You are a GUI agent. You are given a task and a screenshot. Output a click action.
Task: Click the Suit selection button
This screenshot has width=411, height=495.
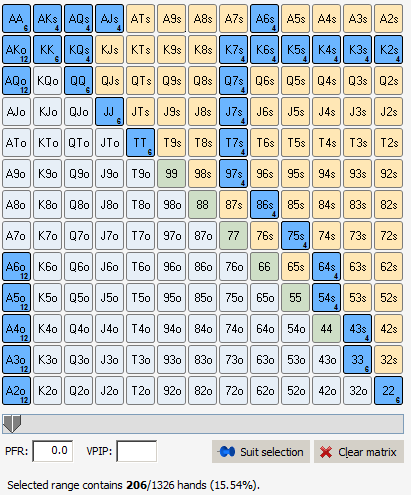[261, 452]
